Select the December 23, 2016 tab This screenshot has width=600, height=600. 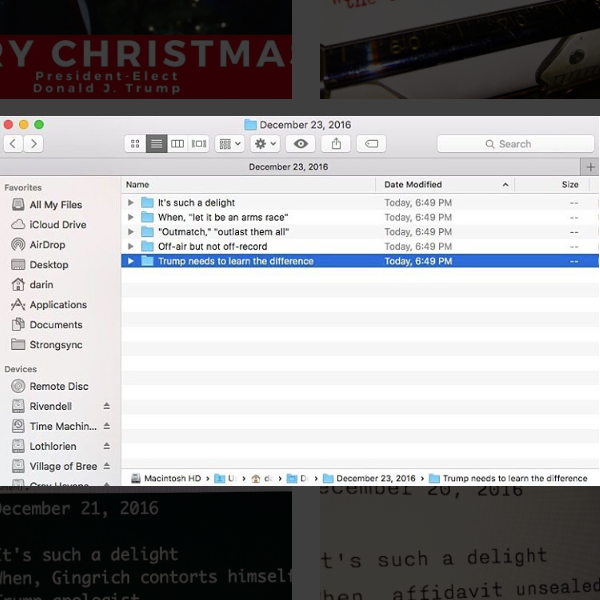(289, 167)
